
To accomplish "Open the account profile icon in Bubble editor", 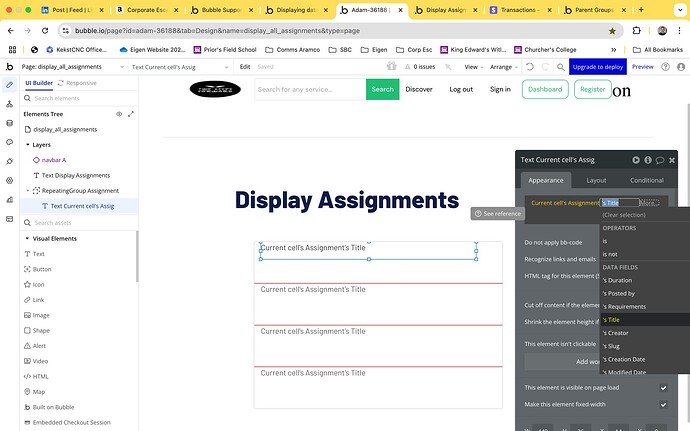I will click(681, 67).
